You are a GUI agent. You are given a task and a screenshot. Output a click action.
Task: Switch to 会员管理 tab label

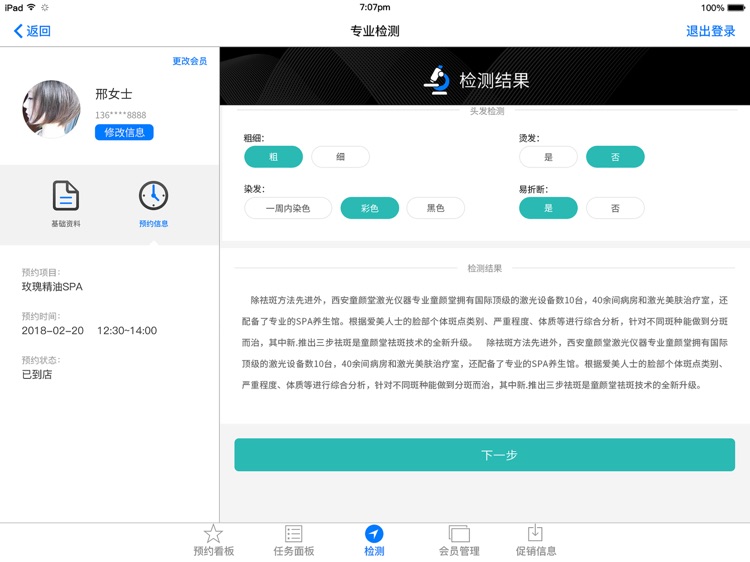459,551
